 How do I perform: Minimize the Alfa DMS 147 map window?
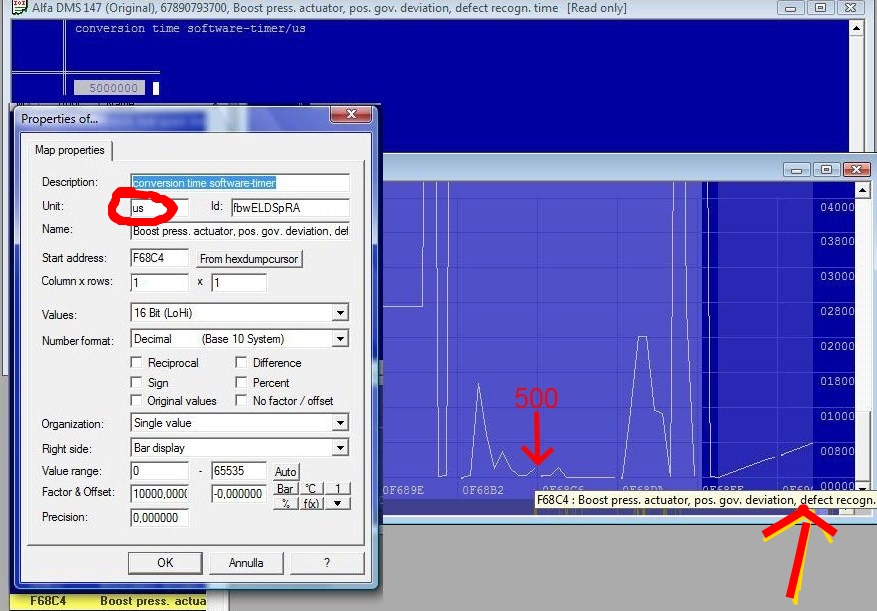(x=790, y=8)
